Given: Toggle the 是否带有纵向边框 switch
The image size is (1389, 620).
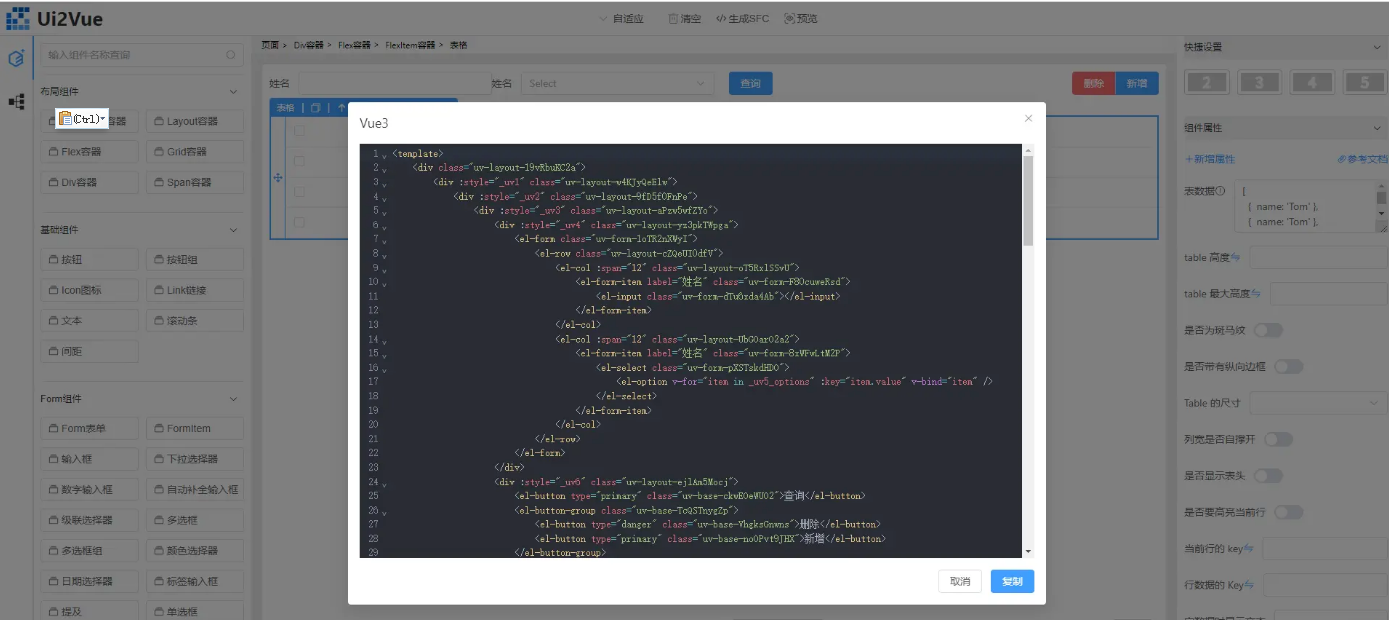Looking at the screenshot, I should point(1288,367).
